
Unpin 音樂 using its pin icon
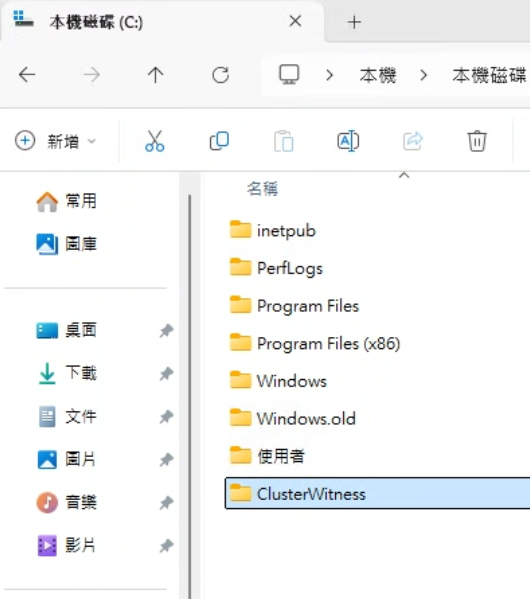click(166, 503)
